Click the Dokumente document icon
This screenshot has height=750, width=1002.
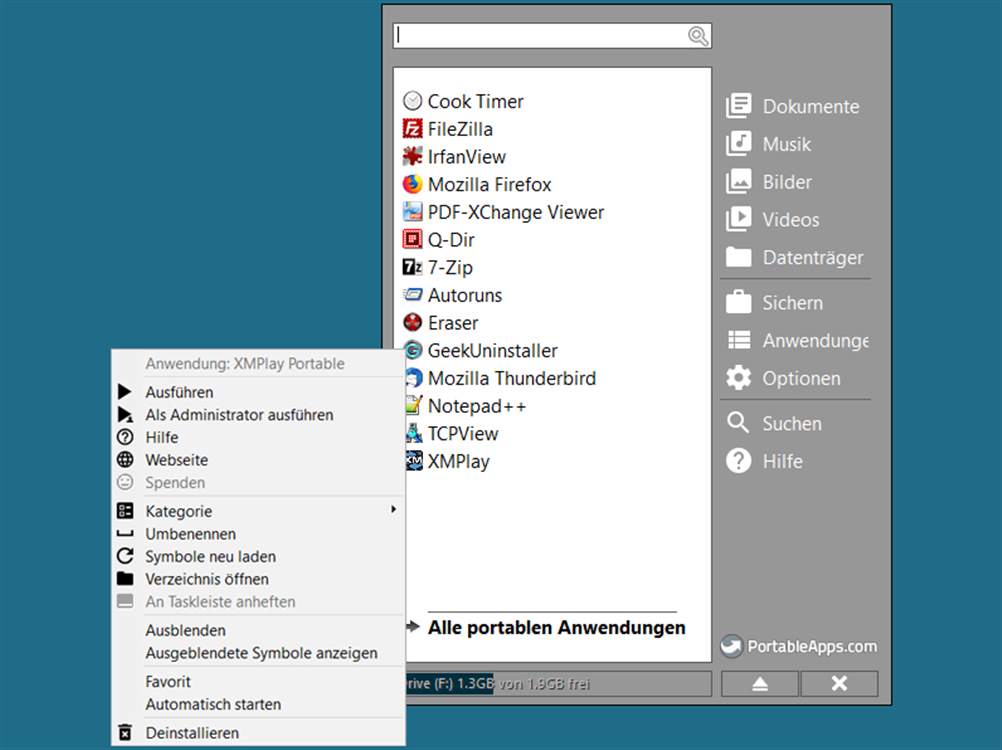pyautogui.click(x=739, y=106)
